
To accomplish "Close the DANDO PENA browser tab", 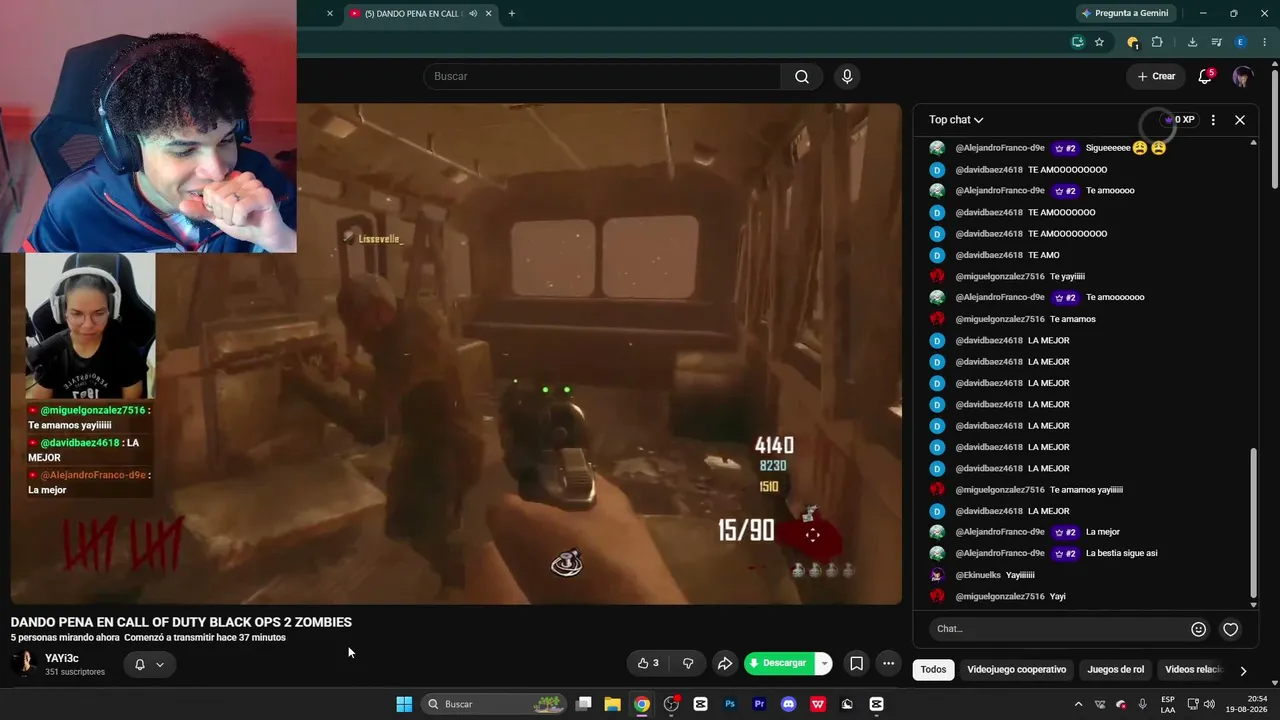I will pos(489,14).
